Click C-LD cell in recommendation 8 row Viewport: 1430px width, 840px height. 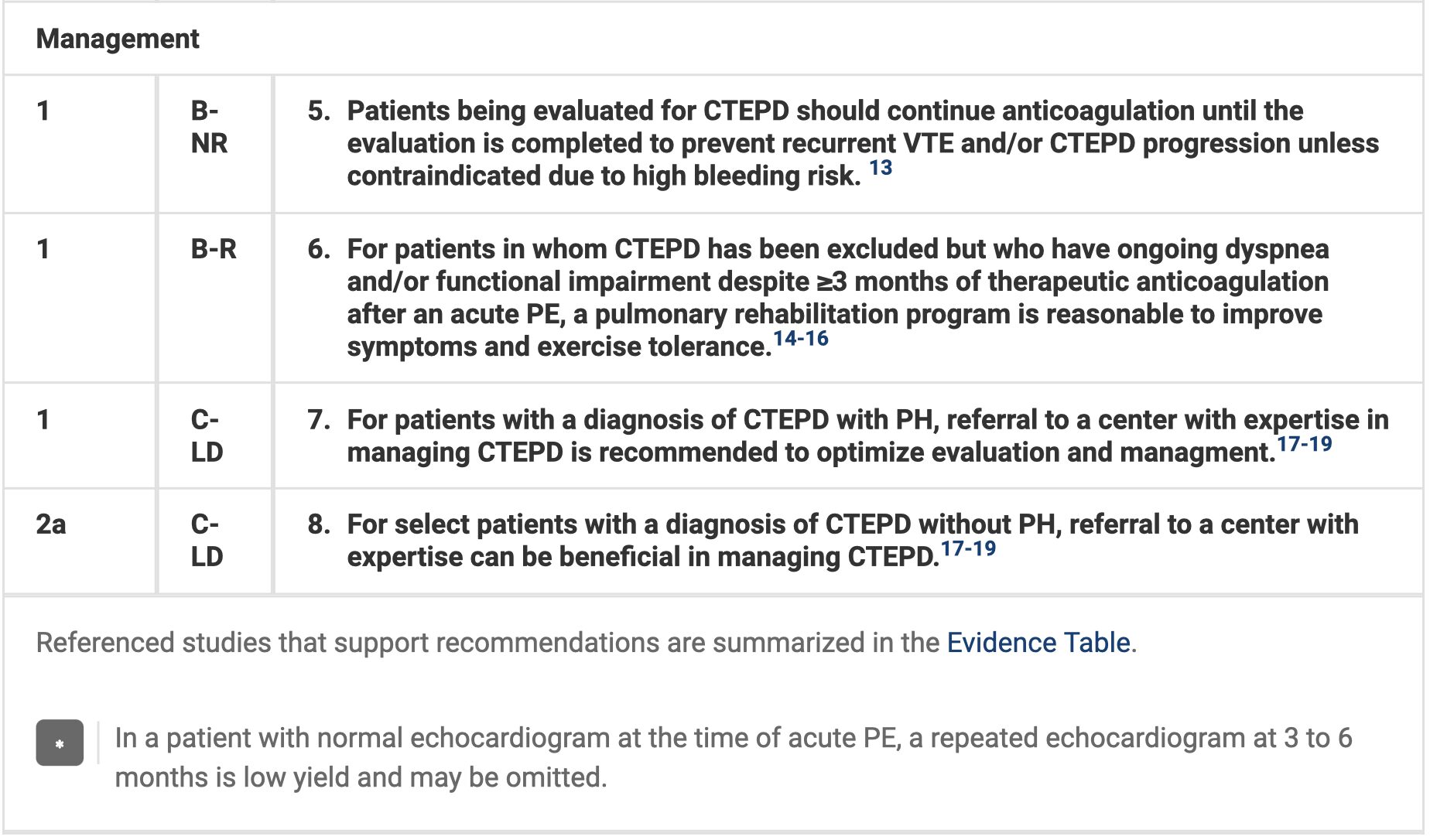click(207, 540)
